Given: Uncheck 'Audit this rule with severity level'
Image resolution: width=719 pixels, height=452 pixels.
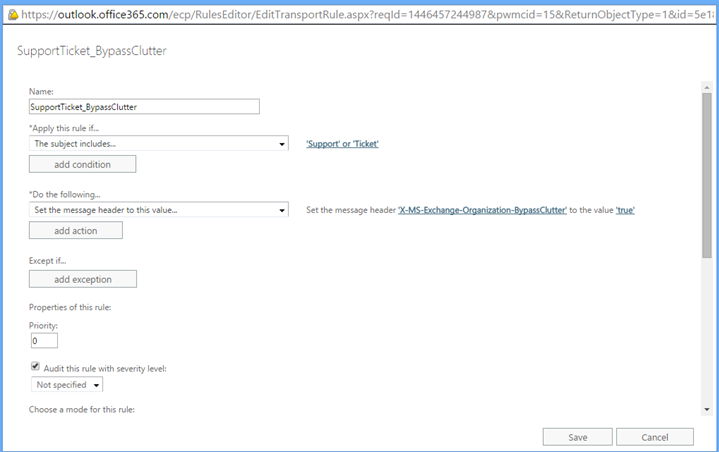Looking at the screenshot, I should point(36,367).
